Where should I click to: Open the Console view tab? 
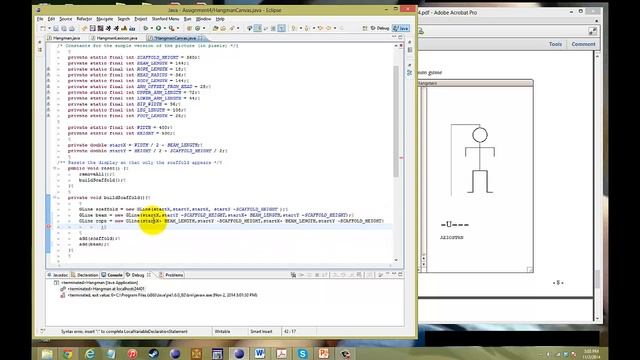112,275
